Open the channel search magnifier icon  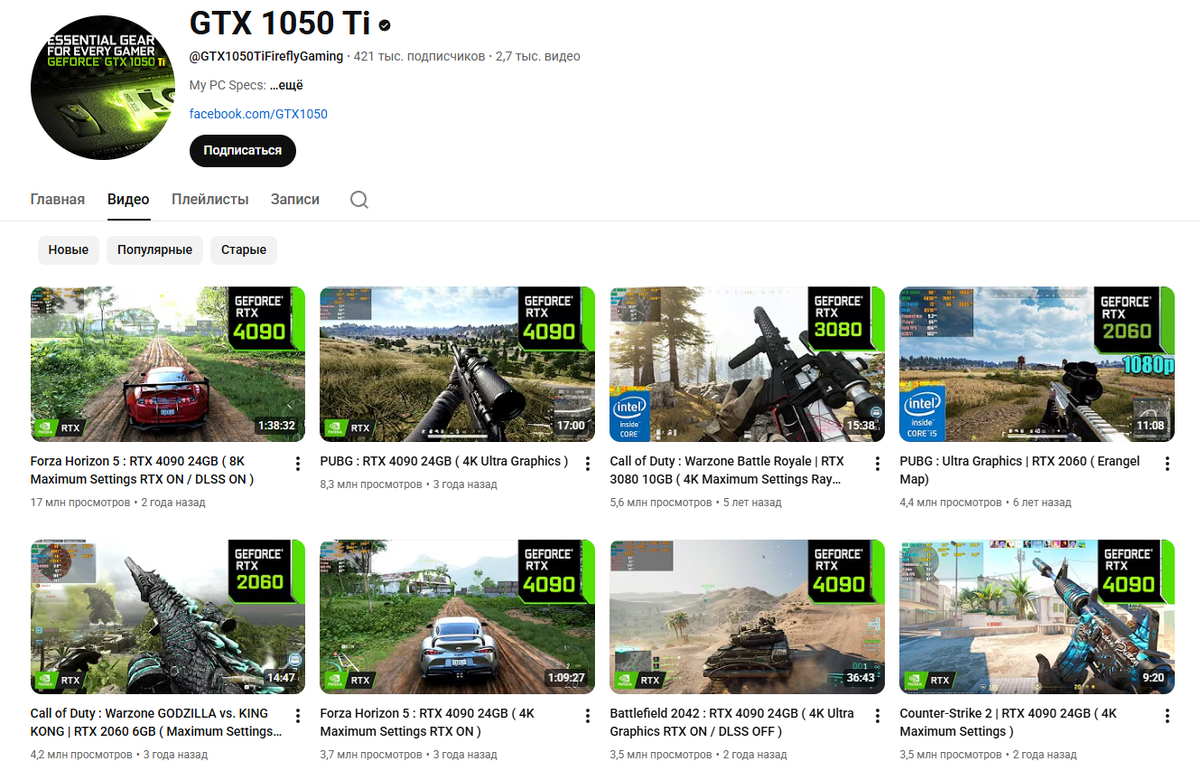coord(359,200)
